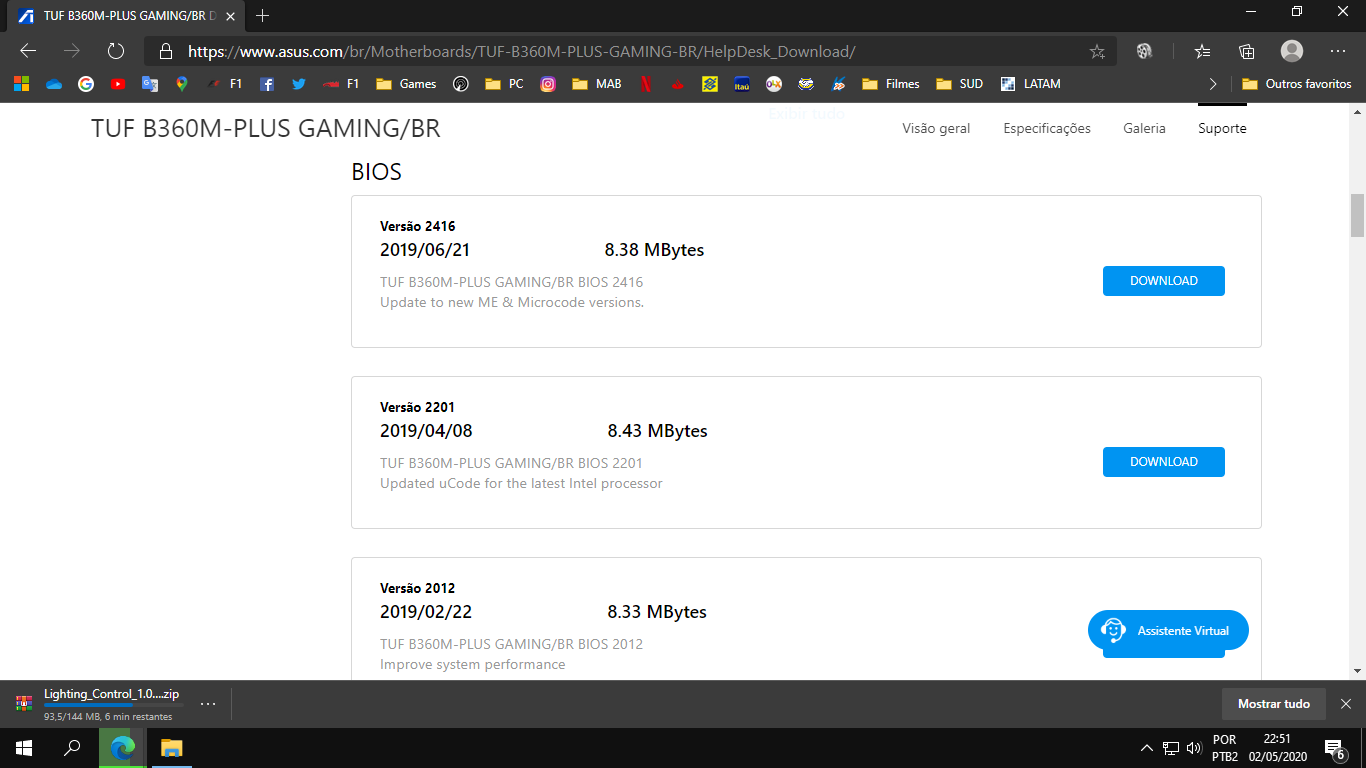This screenshot has height=768, width=1366.
Task: Open the Games favorites folder
Action: pyautogui.click(x=406, y=84)
